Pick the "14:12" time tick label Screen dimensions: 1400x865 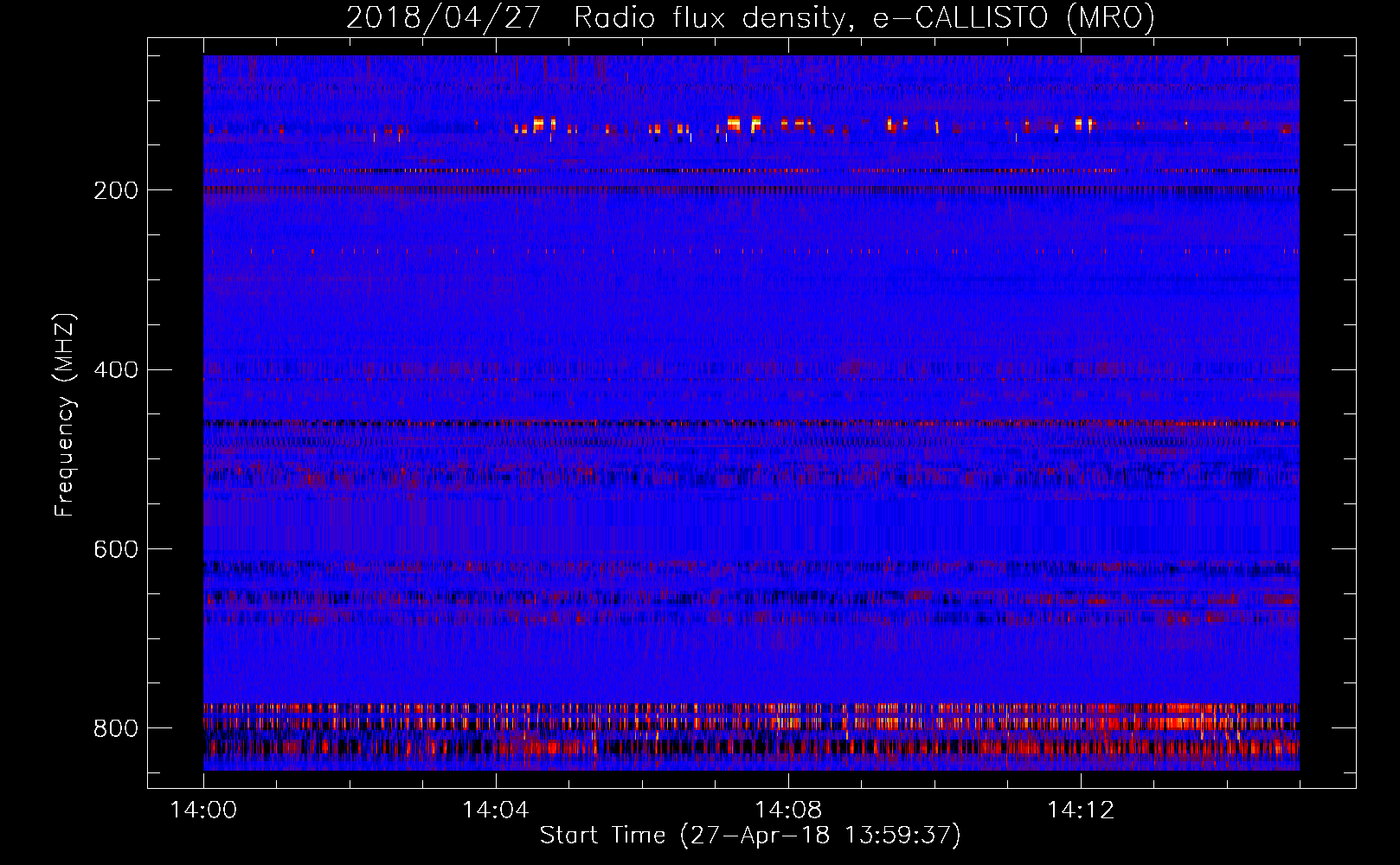pos(1081,810)
